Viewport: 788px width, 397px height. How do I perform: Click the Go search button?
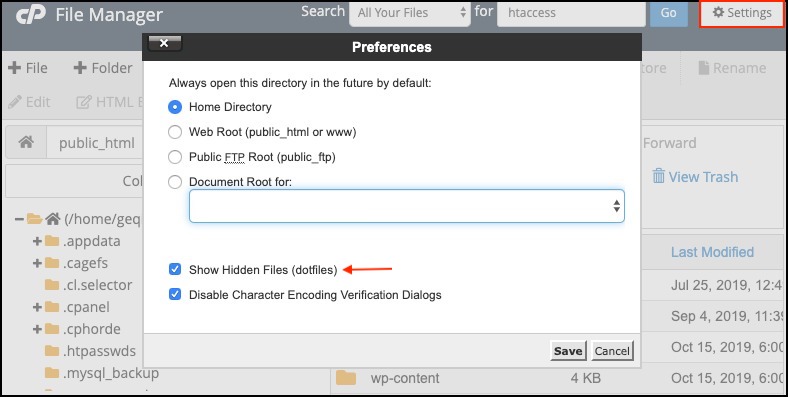pyautogui.click(x=668, y=13)
